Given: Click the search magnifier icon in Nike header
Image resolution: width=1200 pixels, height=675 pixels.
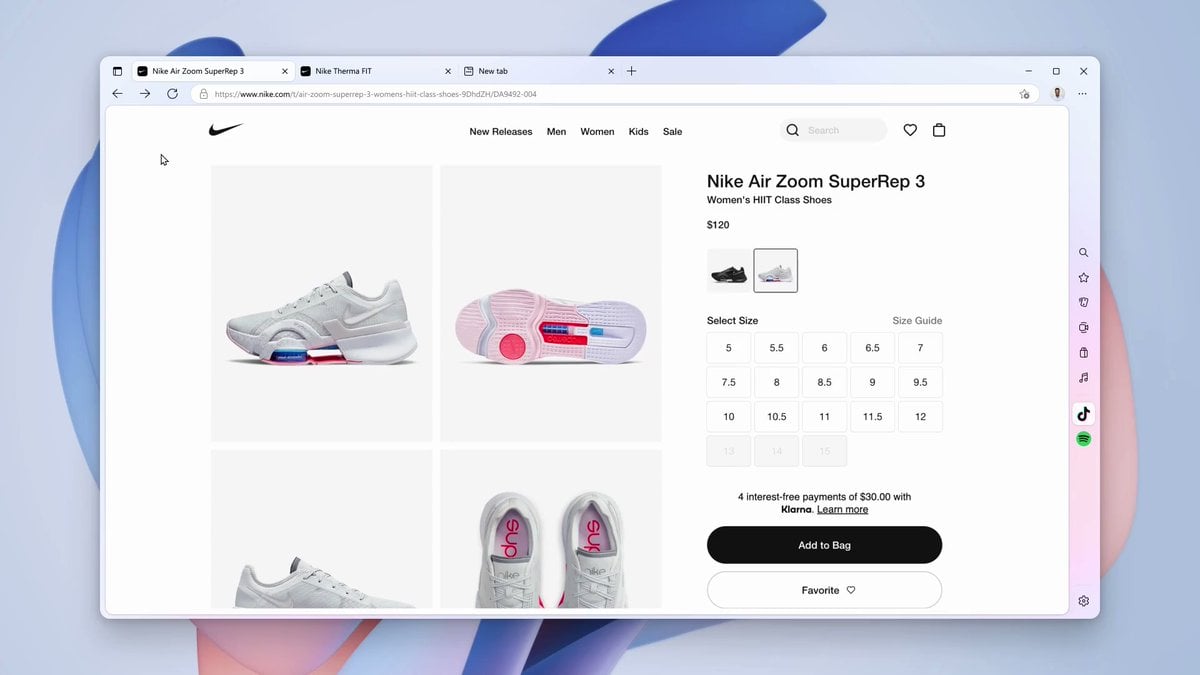Looking at the screenshot, I should point(793,130).
